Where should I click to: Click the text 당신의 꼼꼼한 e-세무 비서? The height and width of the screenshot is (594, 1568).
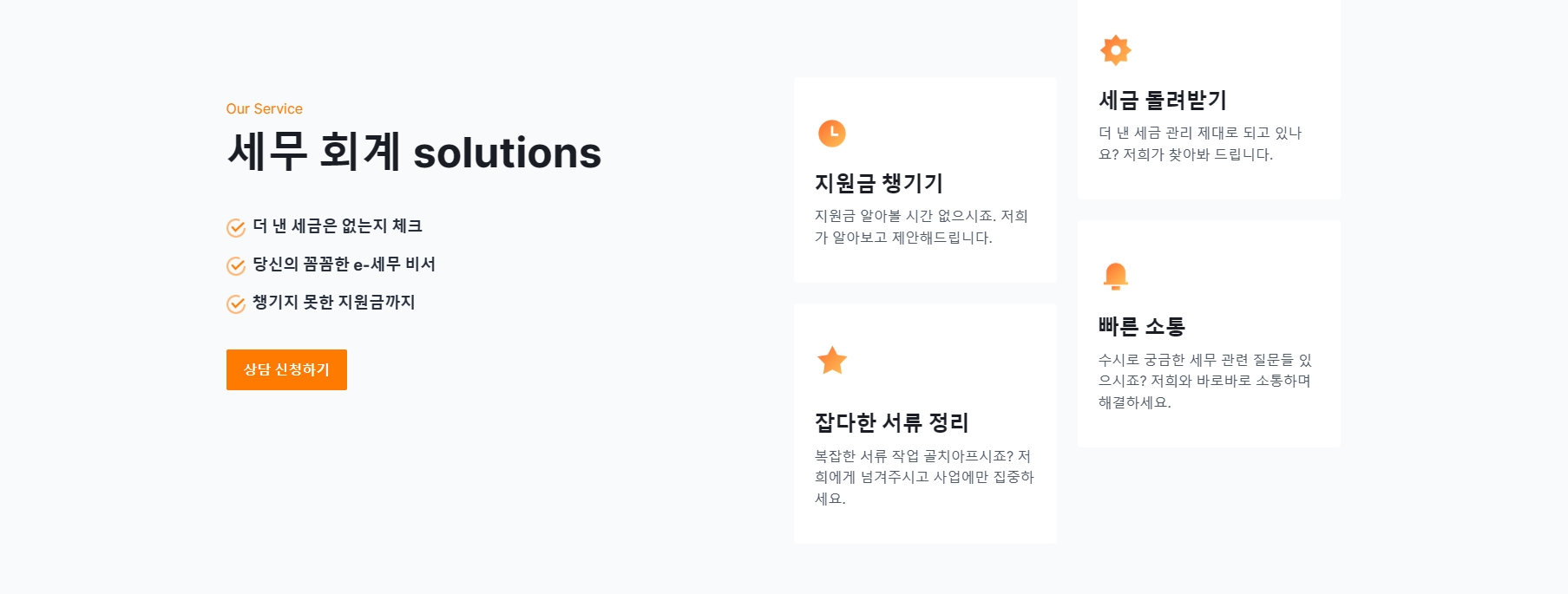(x=344, y=264)
